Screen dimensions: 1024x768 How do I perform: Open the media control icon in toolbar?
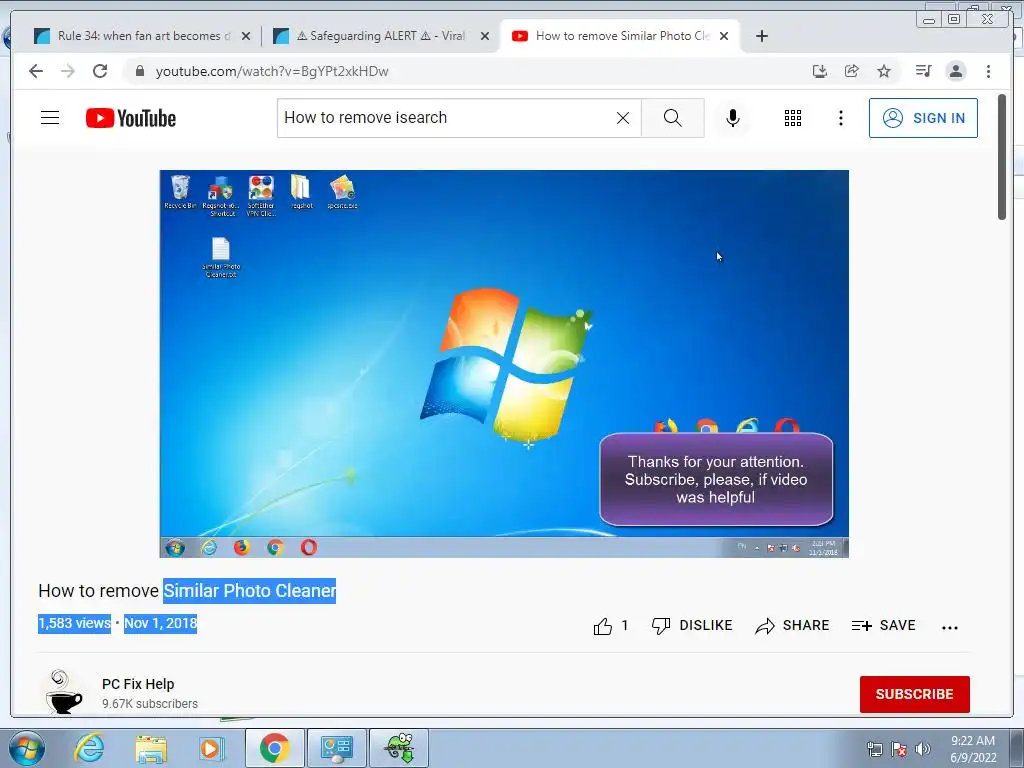pyautogui.click(x=923, y=71)
